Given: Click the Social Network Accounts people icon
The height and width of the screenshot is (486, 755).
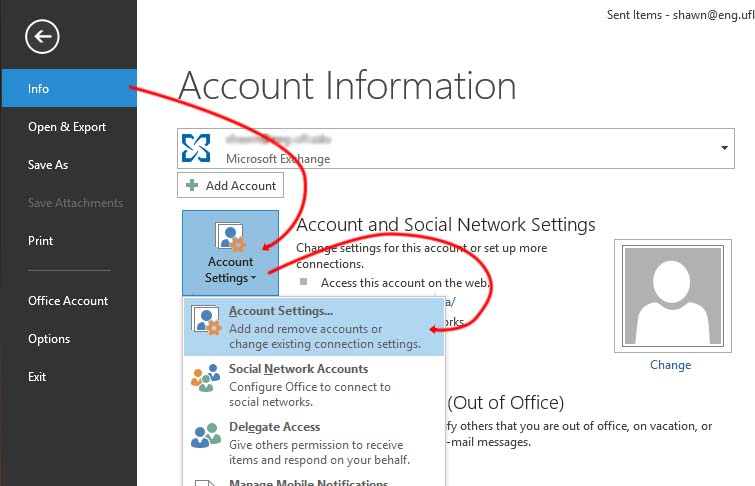Looking at the screenshot, I should (x=205, y=378).
